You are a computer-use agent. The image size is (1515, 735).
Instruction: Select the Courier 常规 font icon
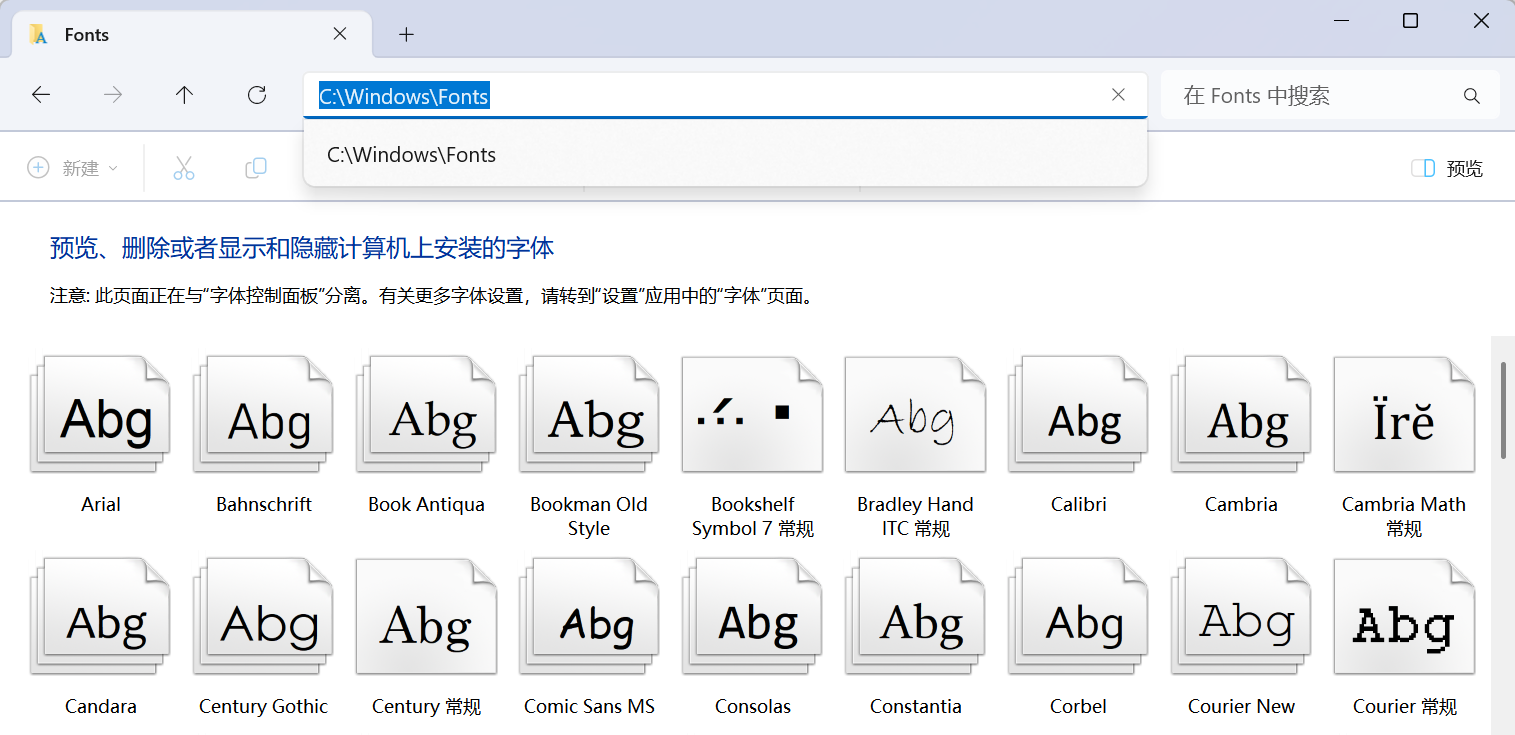click(x=1404, y=616)
